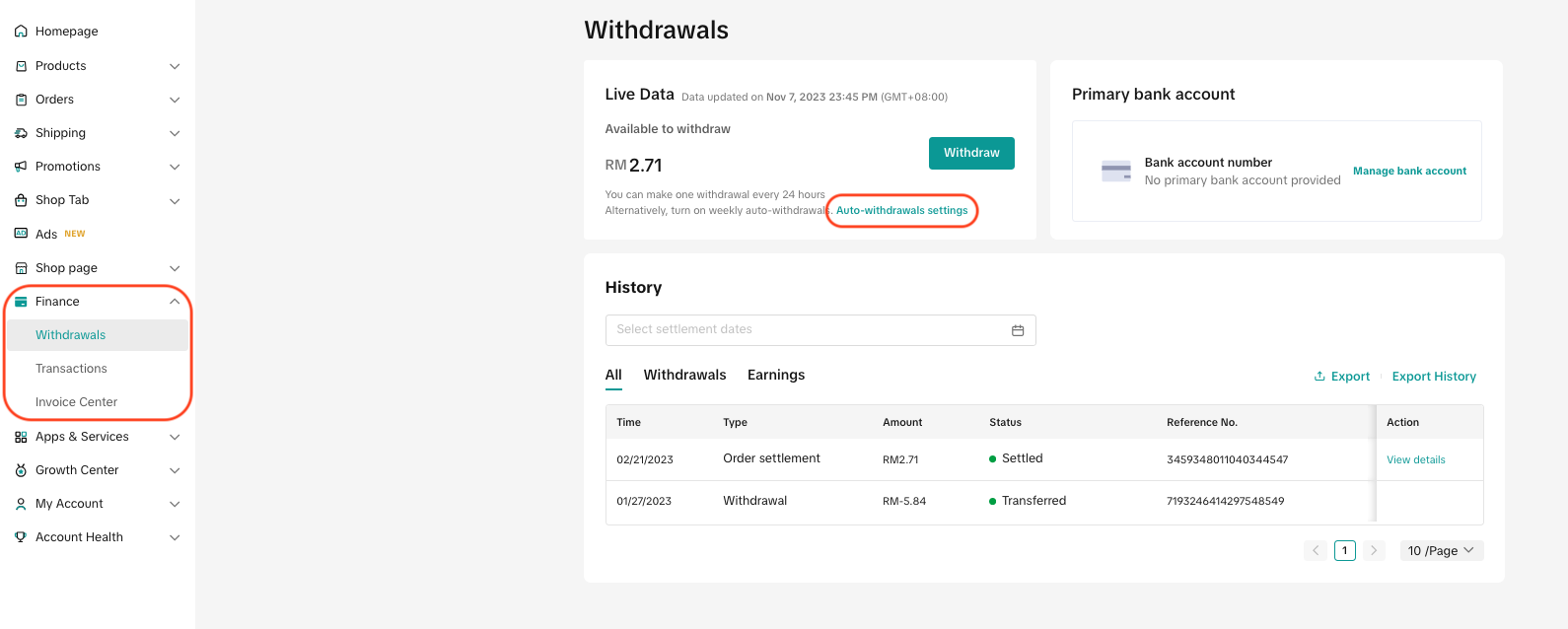Click Manage bank account link
This screenshot has height=629, width=1568.
1409,171
